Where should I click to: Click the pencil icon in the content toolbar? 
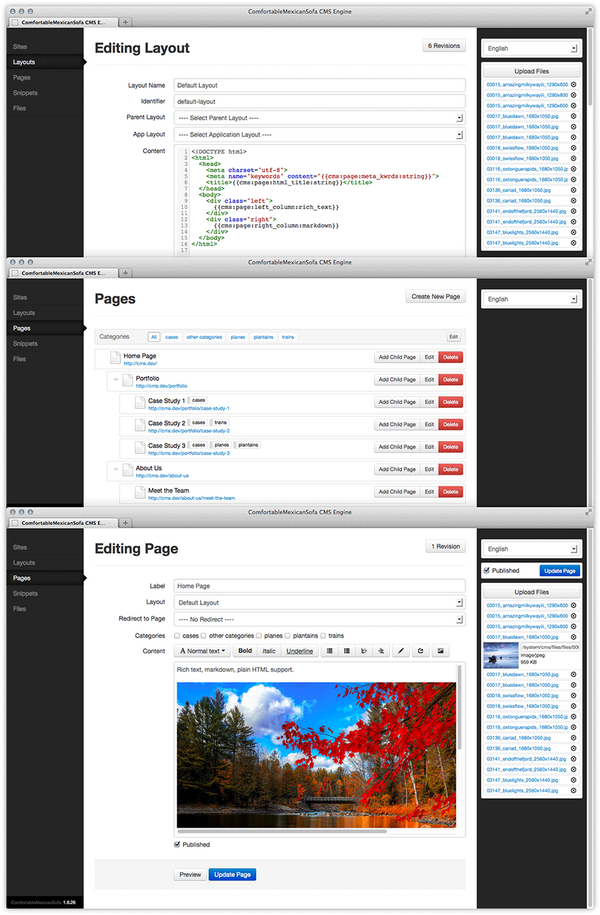point(400,651)
